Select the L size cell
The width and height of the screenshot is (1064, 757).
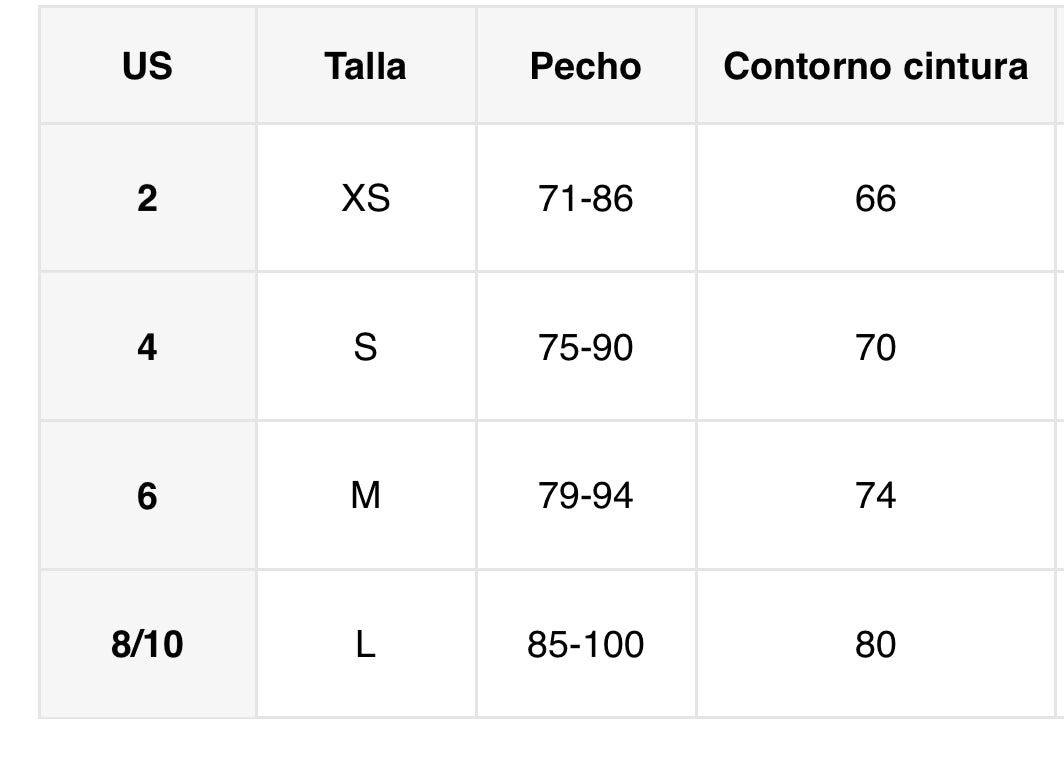365,644
